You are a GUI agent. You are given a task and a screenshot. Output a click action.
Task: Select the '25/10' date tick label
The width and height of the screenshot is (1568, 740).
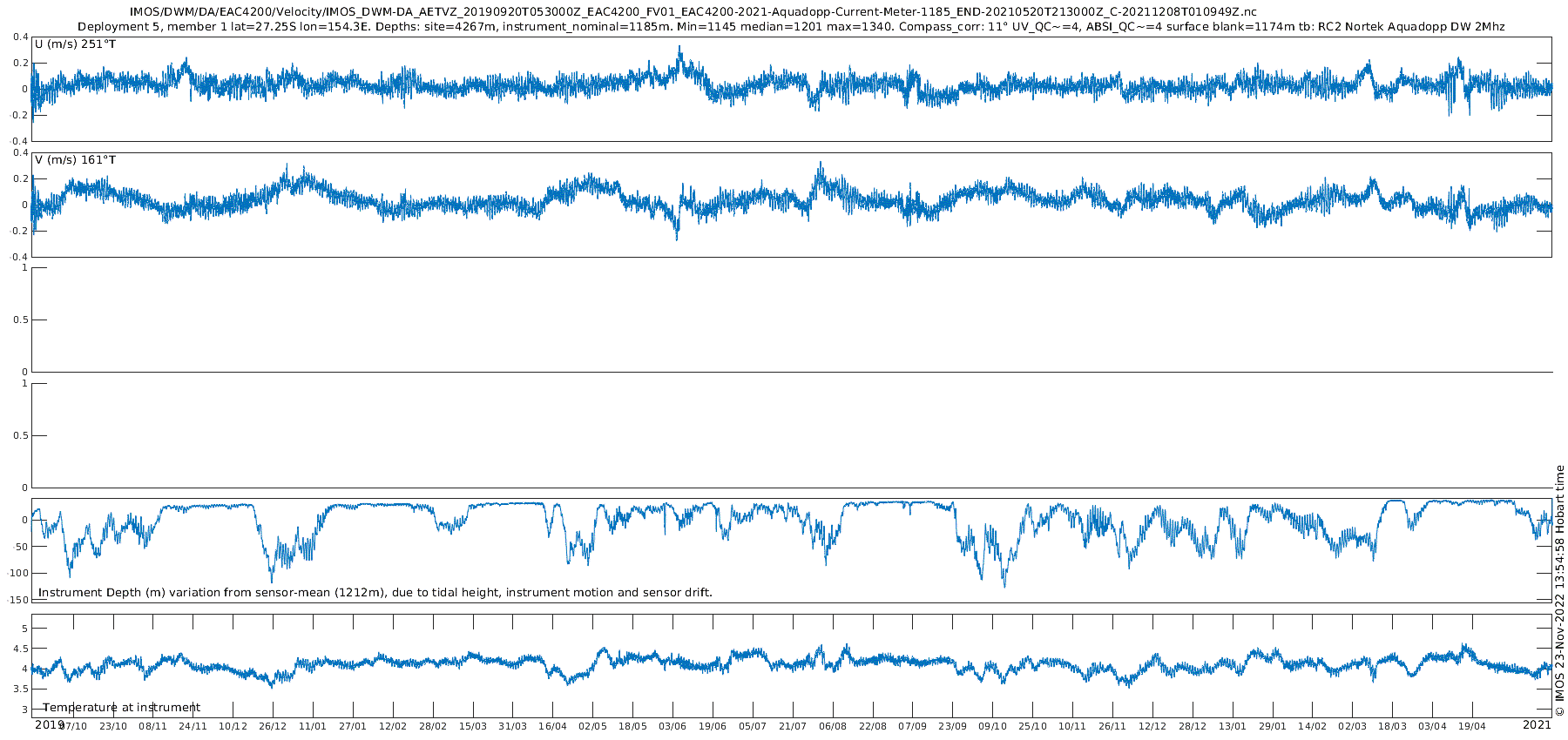(1032, 726)
